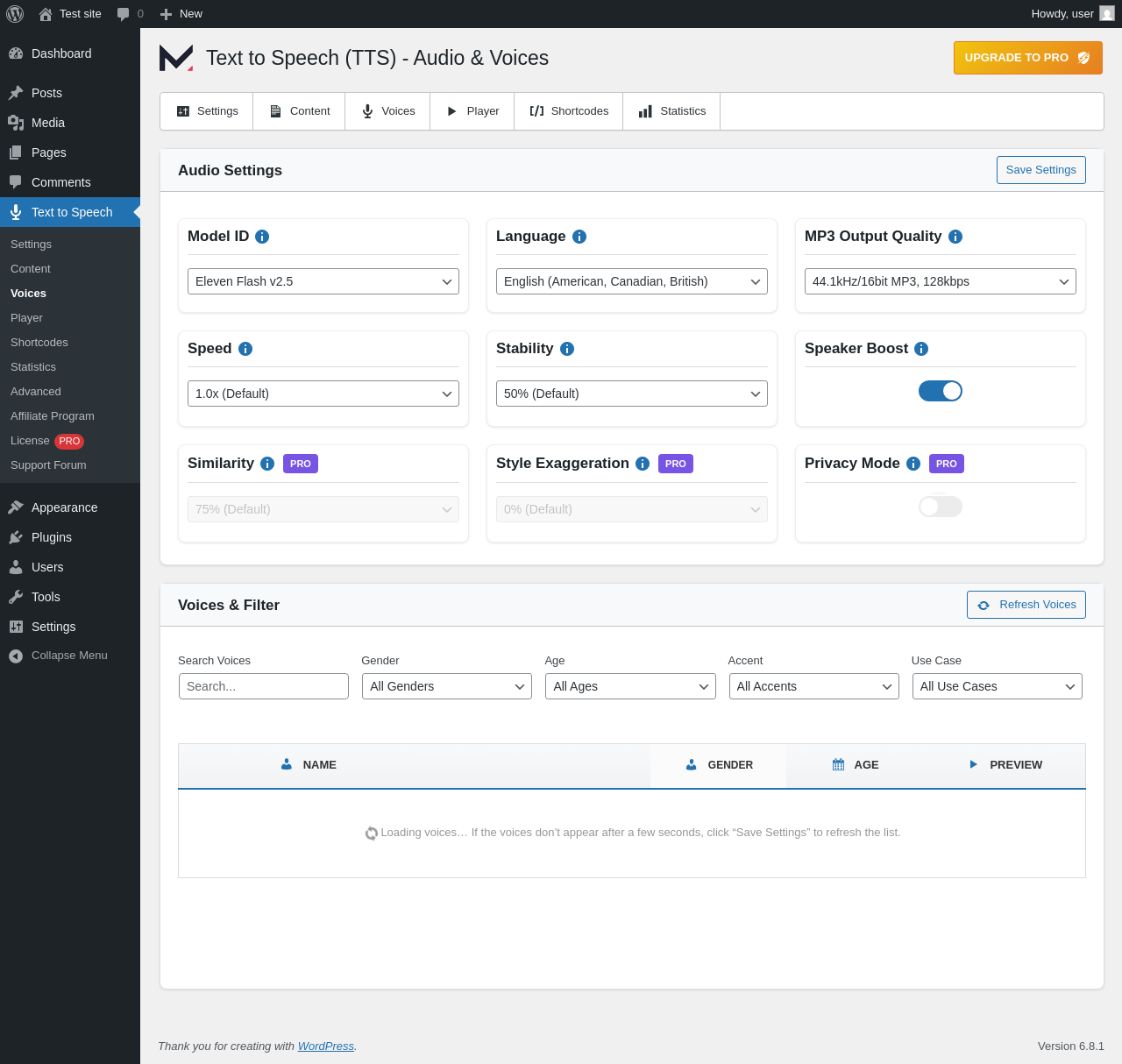Follow the WordPress footer link

click(326, 1046)
